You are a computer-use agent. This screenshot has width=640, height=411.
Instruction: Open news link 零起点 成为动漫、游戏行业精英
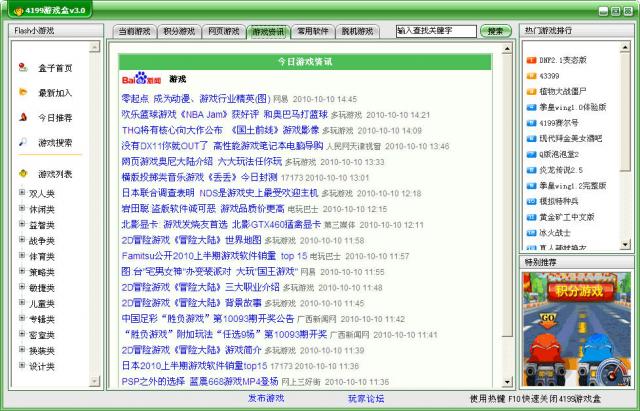pyautogui.click(x=196, y=99)
